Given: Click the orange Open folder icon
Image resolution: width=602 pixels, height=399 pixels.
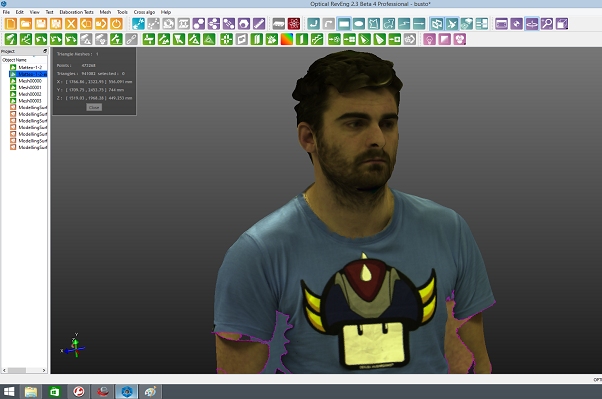Looking at the screenshot, I should pyautogui.click(x=26, y=24).
